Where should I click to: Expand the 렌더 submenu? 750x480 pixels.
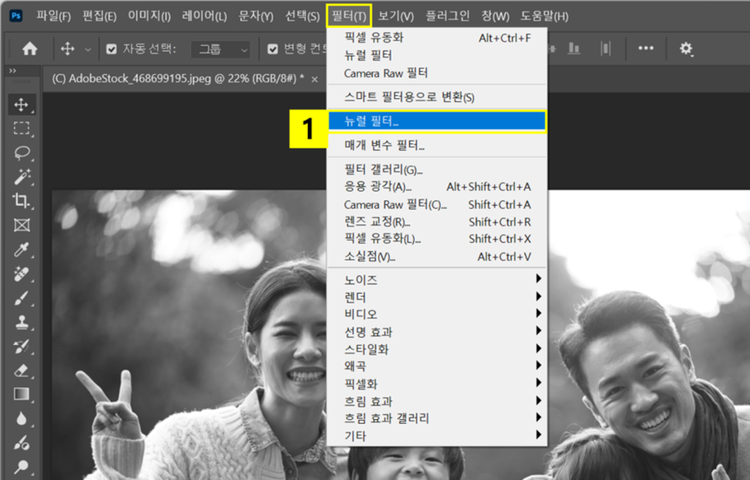coord(437,297)
